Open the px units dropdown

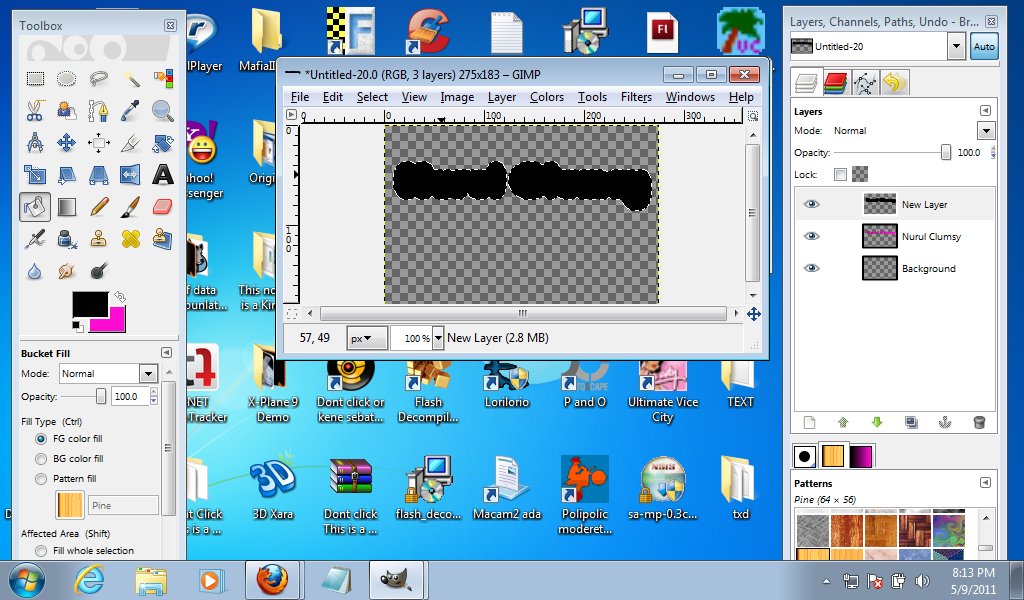[367, 338]
